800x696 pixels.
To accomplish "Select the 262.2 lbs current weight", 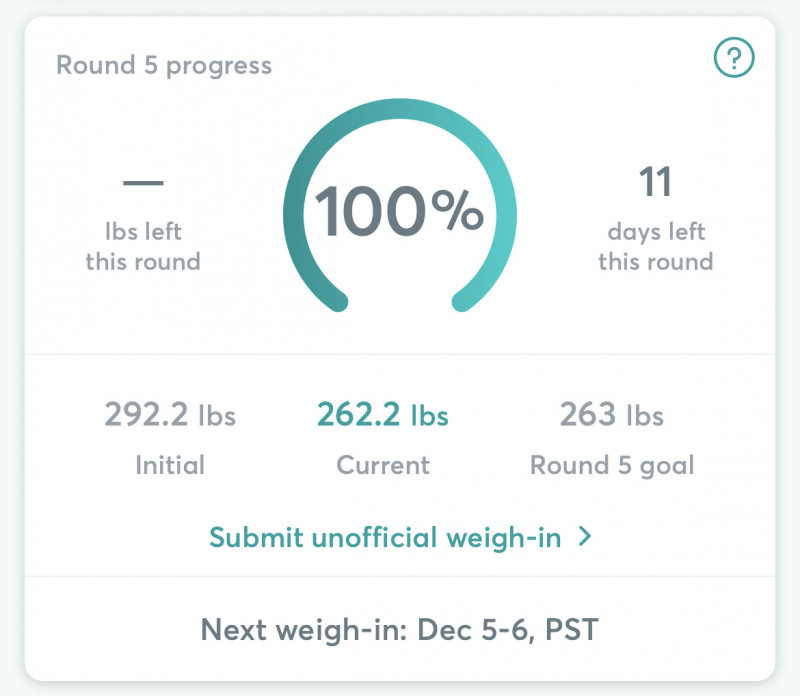I will [383, 414].
